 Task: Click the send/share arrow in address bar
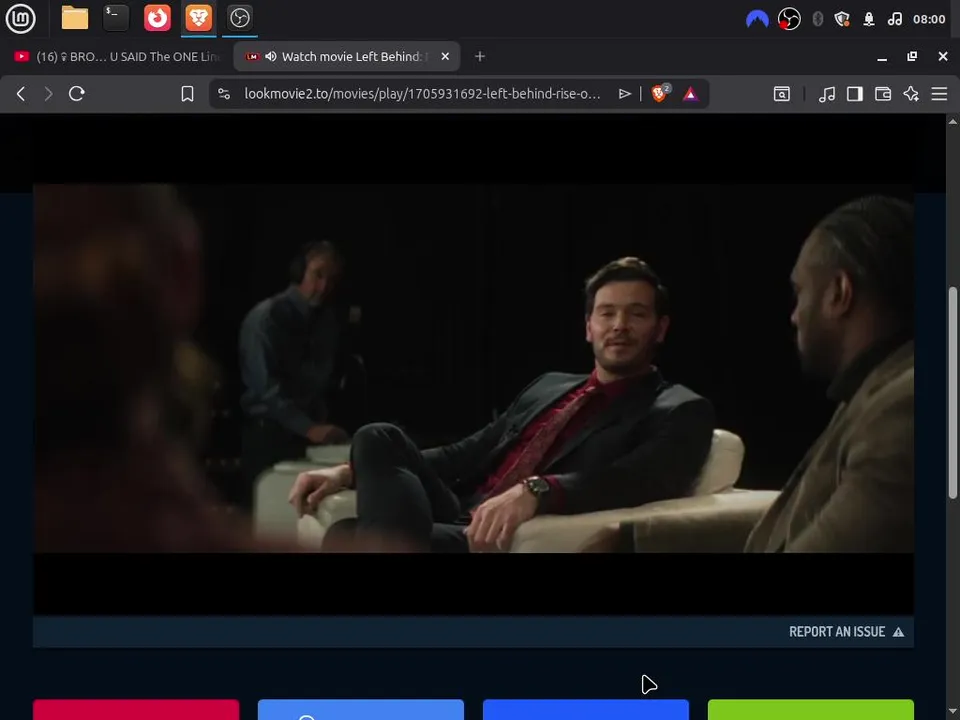pos(624,94)
